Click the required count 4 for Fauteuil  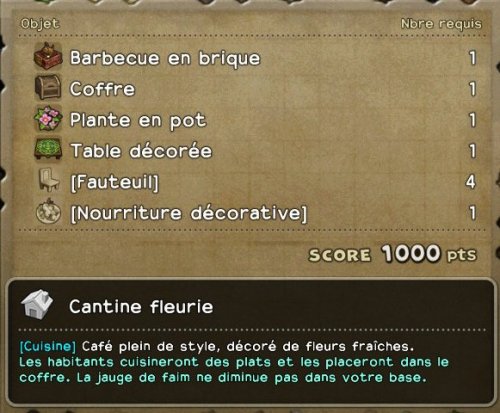(x=470, y=182)
